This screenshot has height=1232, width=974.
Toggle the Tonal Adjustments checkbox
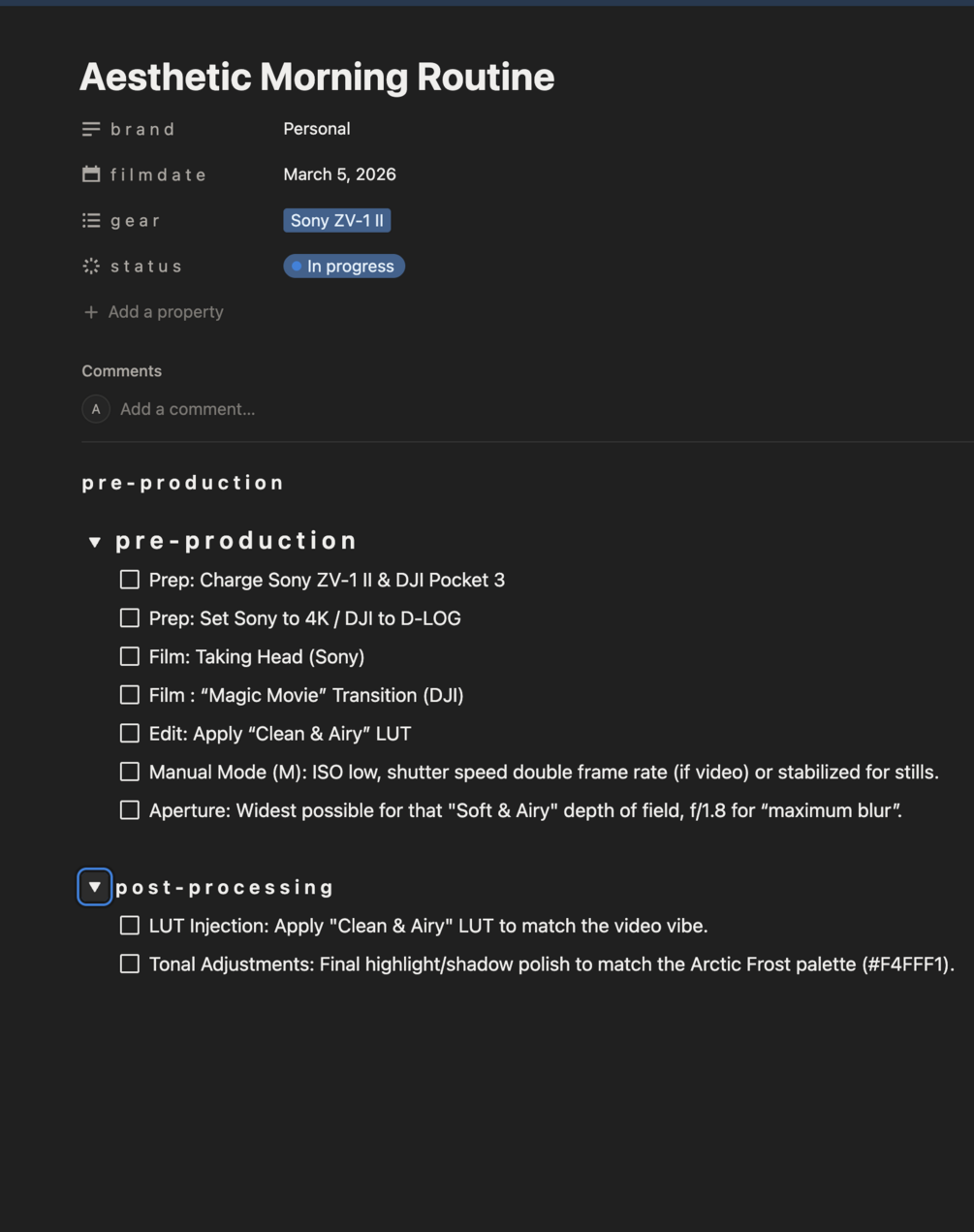[130, 964]
